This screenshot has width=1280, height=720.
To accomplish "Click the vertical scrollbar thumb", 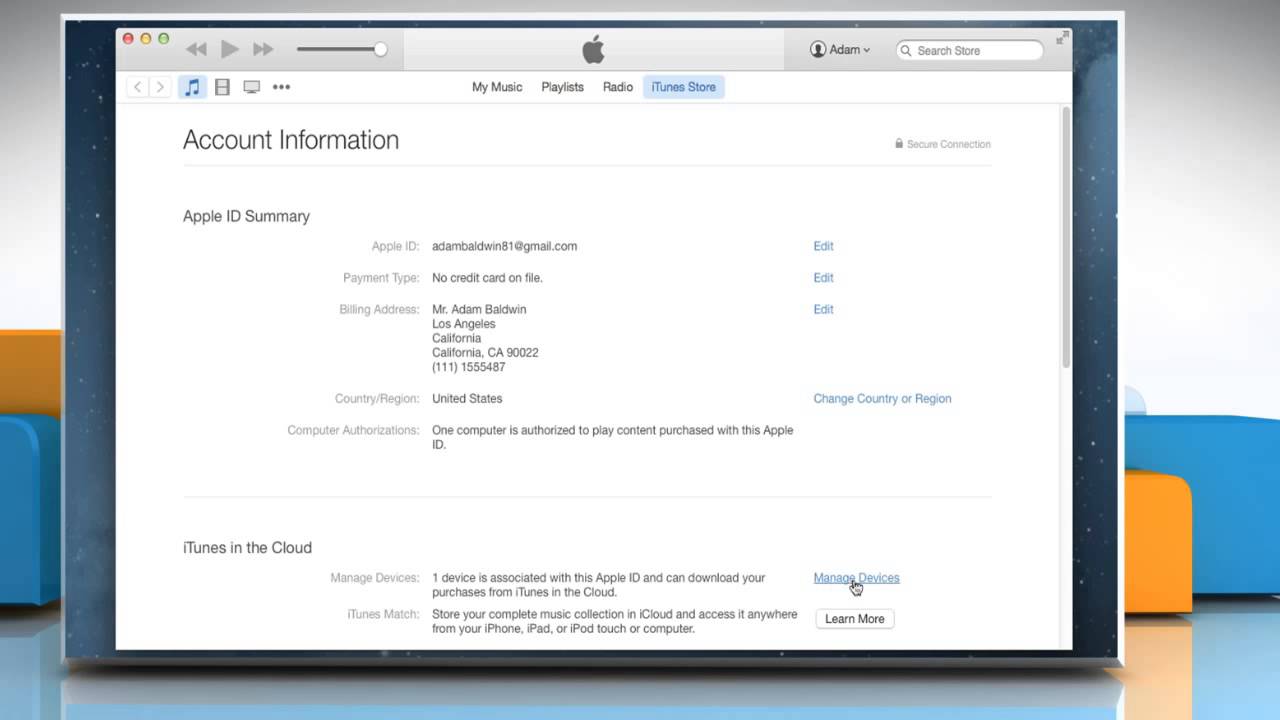I will (1066, 236).
